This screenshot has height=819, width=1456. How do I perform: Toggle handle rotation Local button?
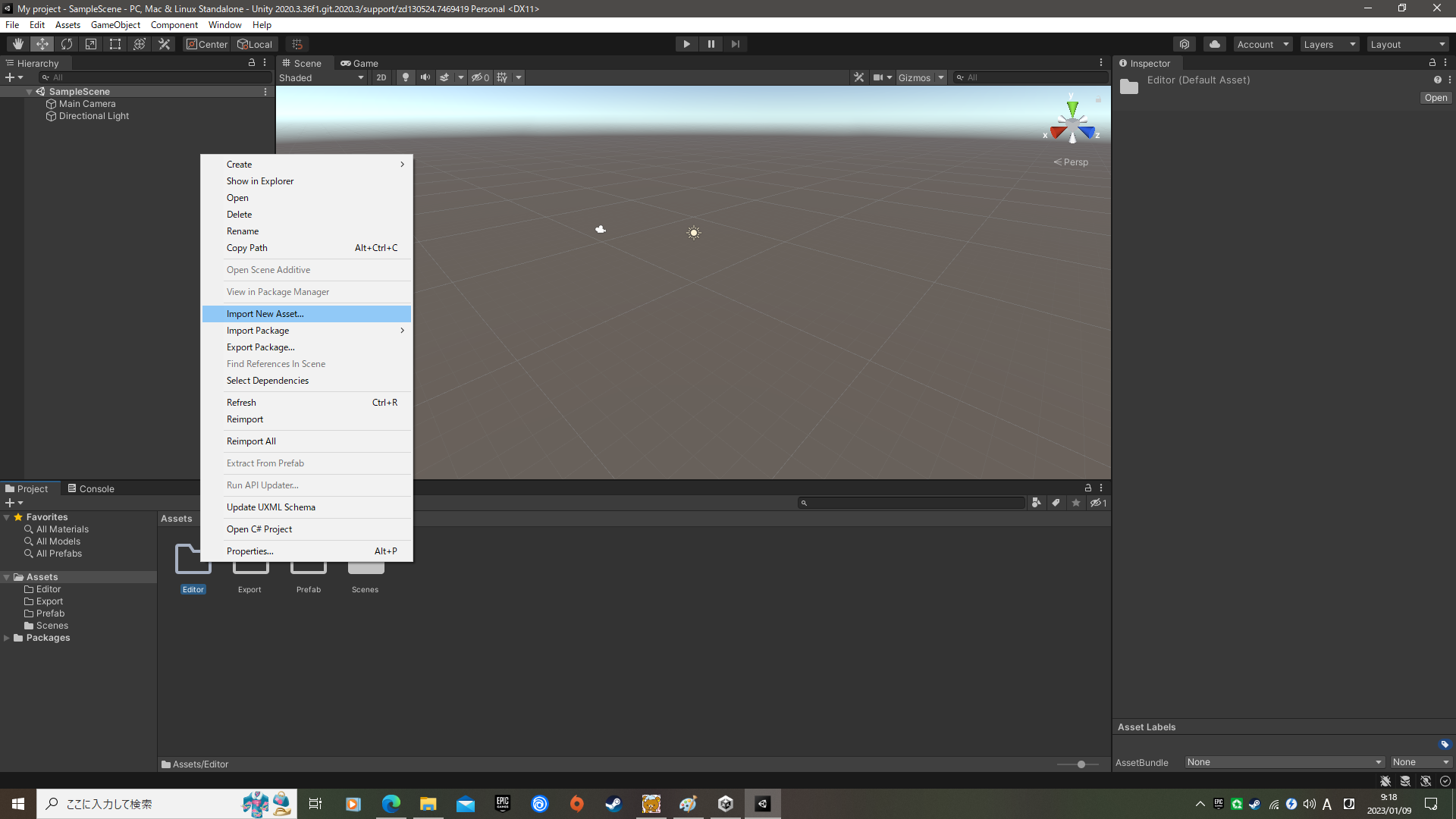pos(255,44)
